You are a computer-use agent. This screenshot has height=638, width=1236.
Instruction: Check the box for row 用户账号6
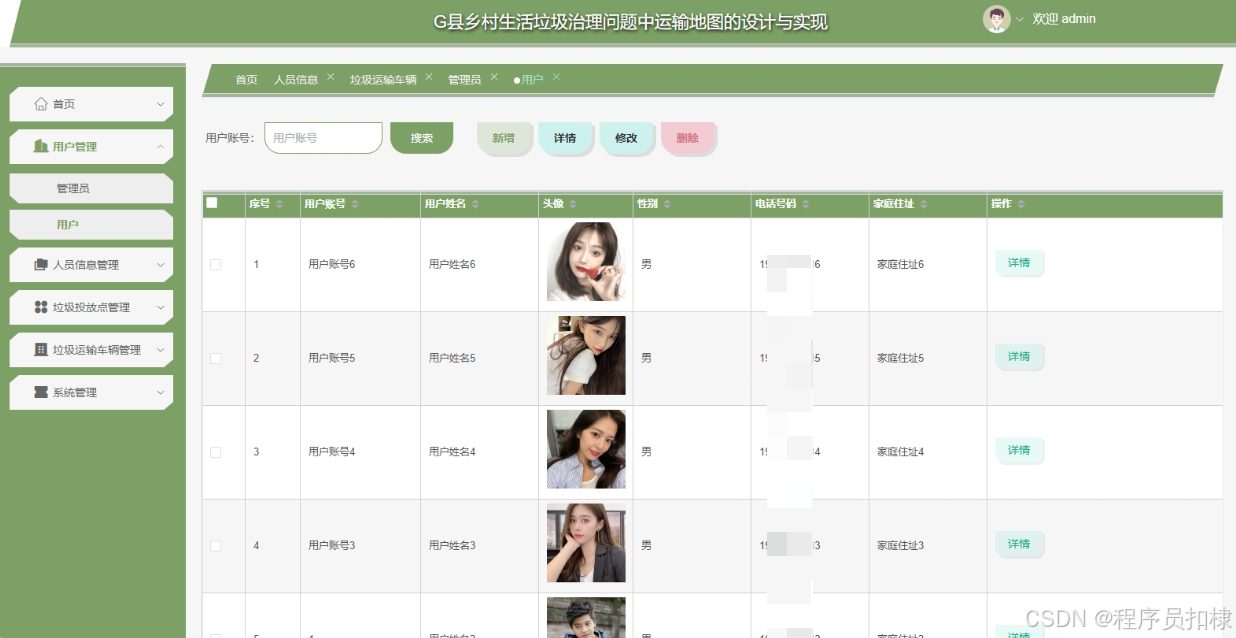point(215,264)
